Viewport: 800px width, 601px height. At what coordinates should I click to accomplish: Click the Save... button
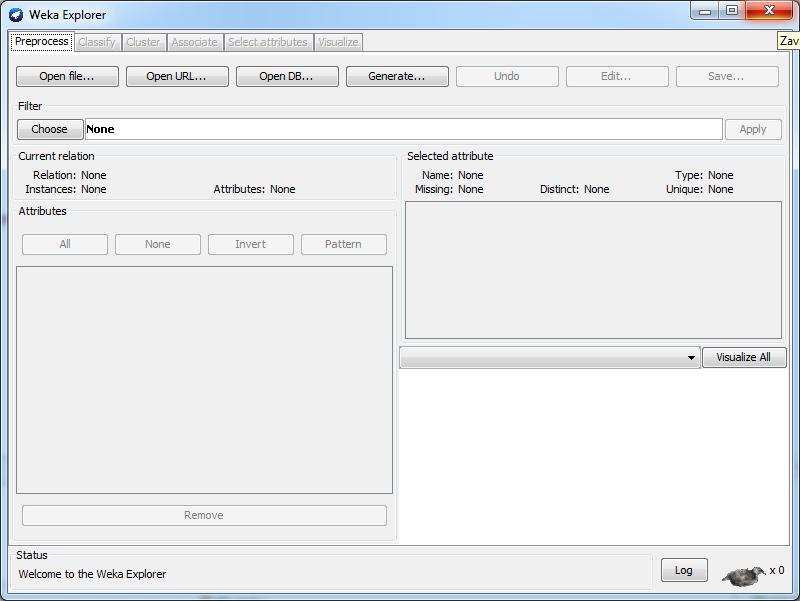click(728, 76)
